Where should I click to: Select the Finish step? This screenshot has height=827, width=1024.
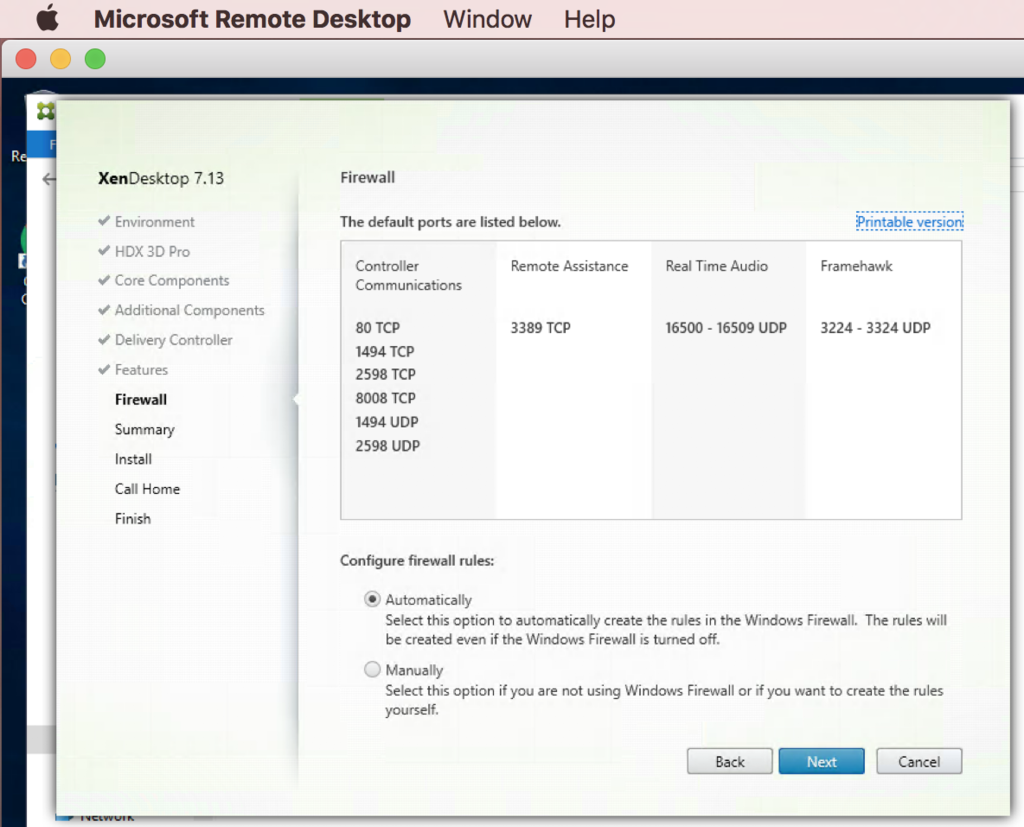(133, 519)
